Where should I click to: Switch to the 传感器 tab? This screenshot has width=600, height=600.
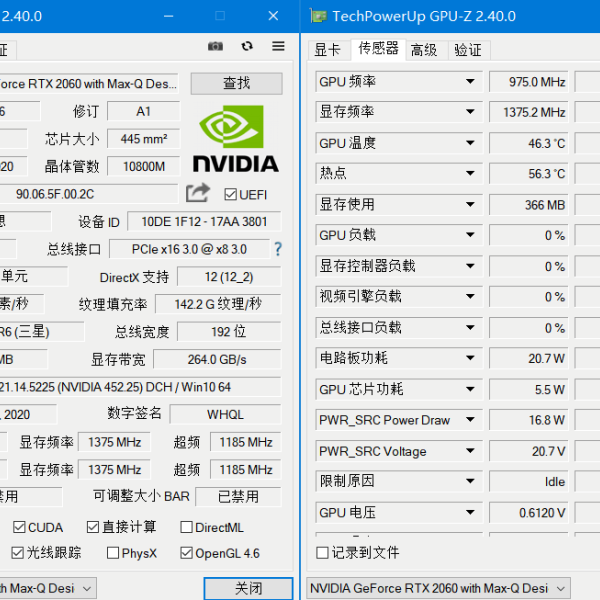[x=378, y=49]
